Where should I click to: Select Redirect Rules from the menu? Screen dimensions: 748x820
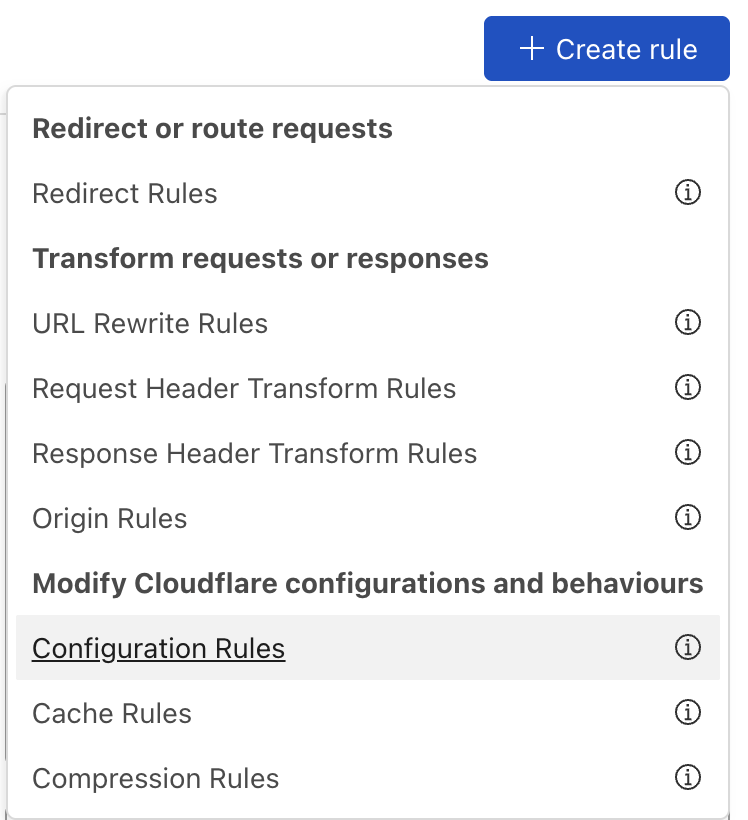(x=124, y=193)
